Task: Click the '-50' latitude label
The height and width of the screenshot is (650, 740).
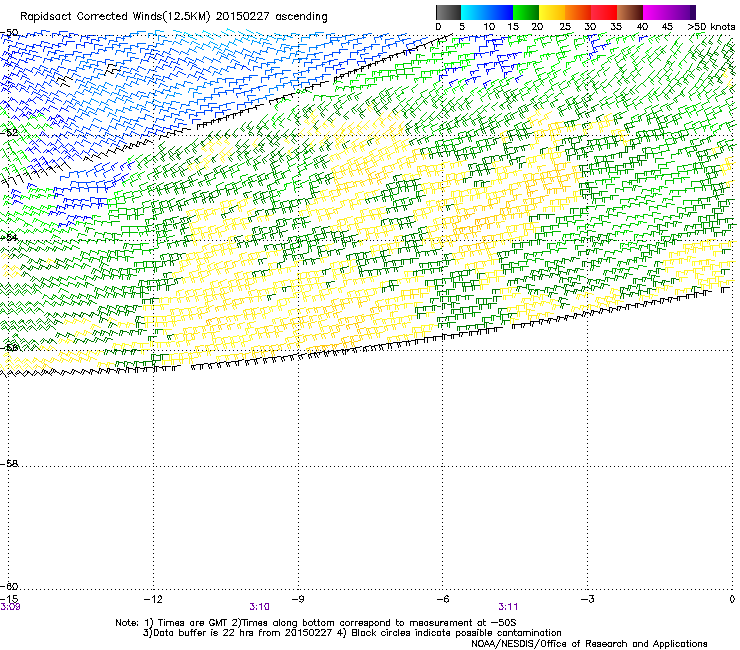Action: pyautogui.click(x=9, y=33)
